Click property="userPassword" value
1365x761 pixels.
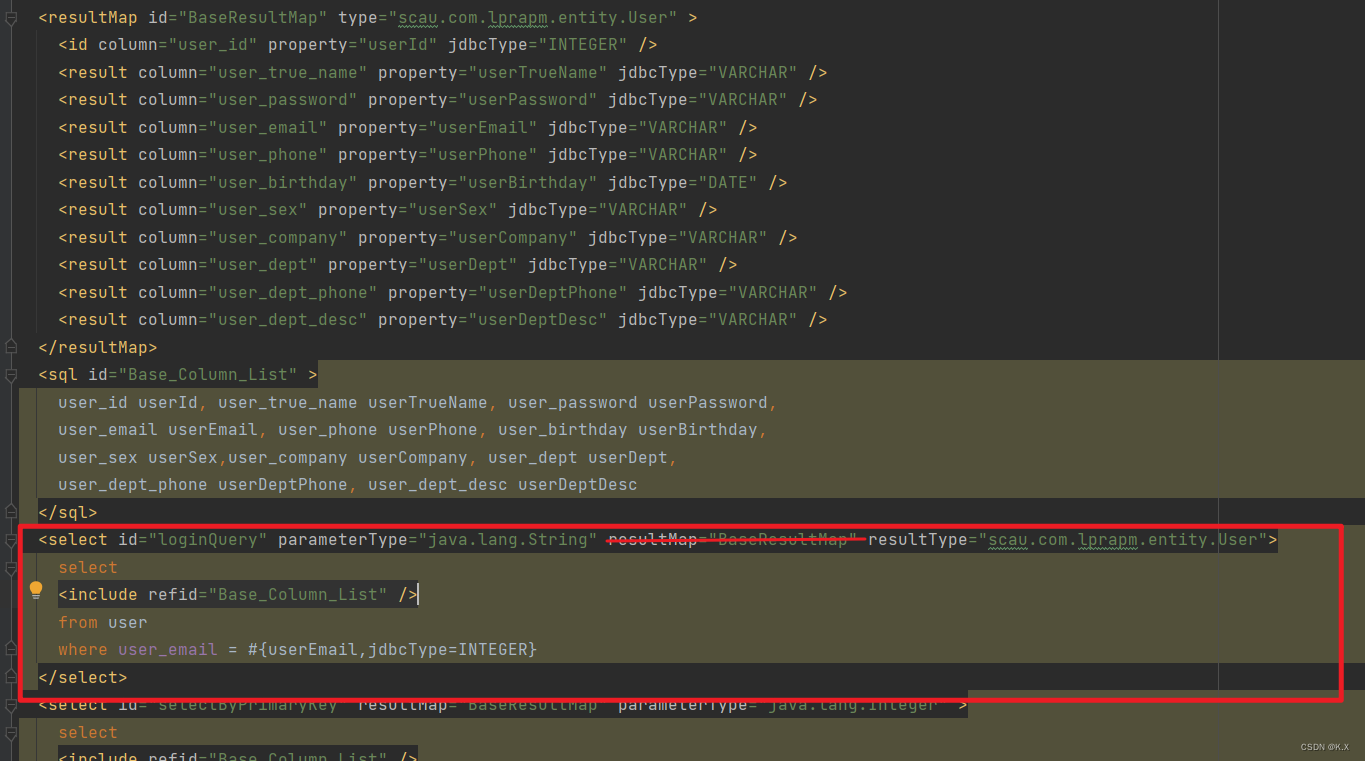pyautogui.click(x=483, y=100)
